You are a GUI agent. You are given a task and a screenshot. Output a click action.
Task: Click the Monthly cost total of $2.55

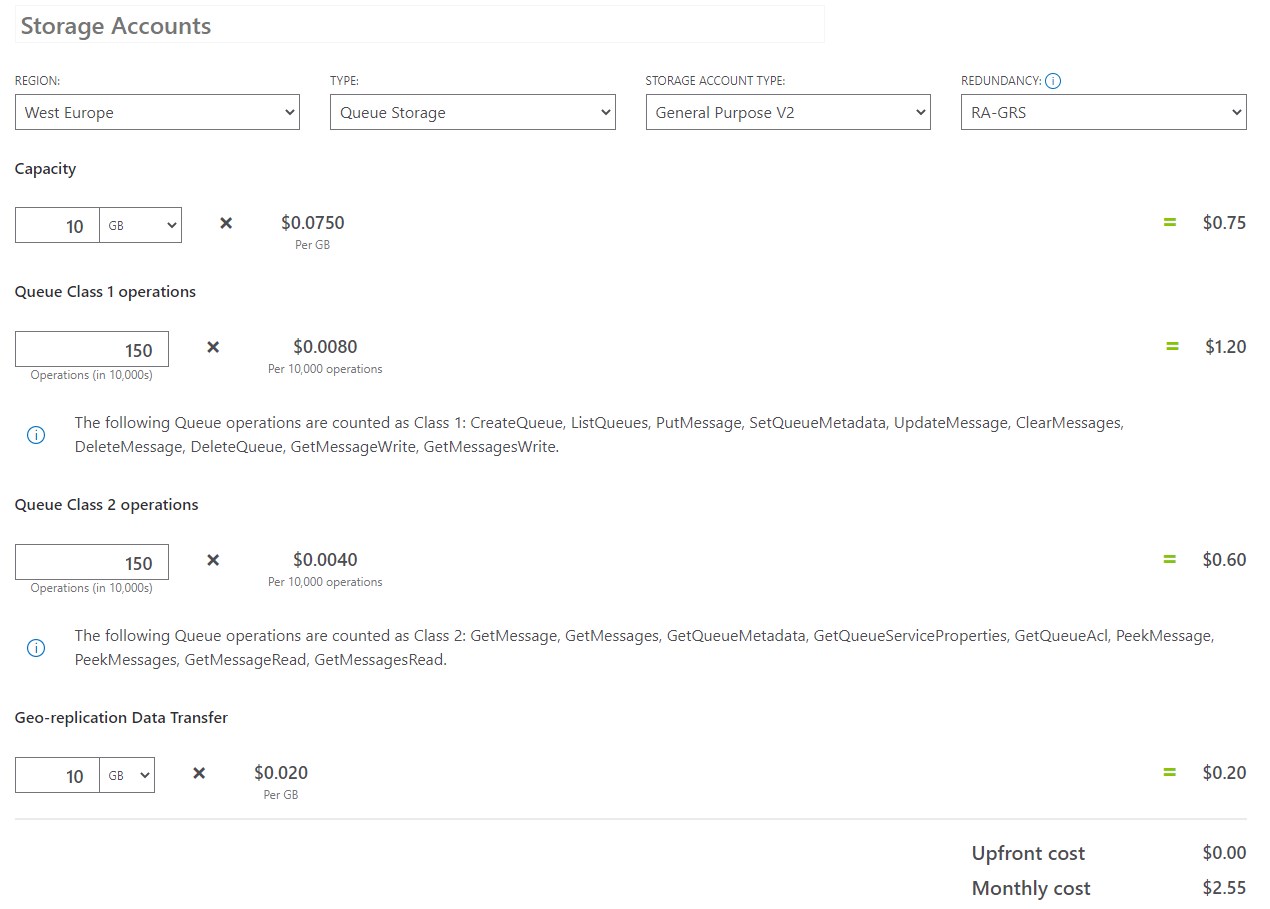click(1224, 888)
